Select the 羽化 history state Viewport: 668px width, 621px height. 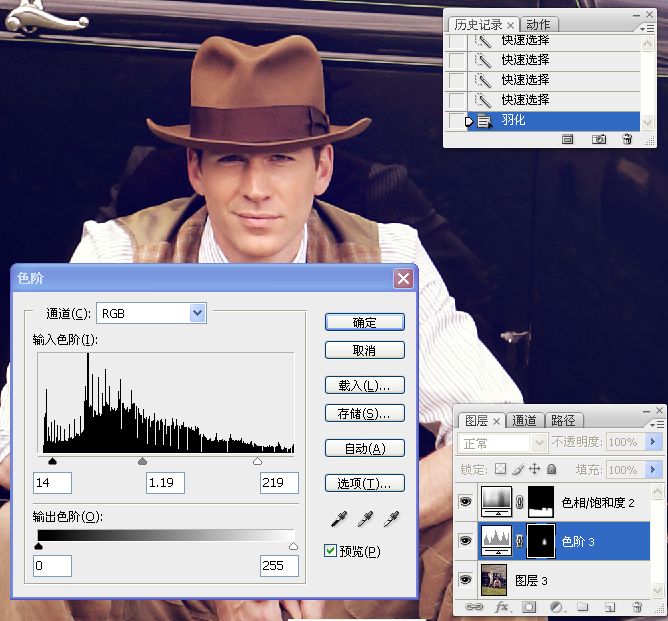coord(554,121)
